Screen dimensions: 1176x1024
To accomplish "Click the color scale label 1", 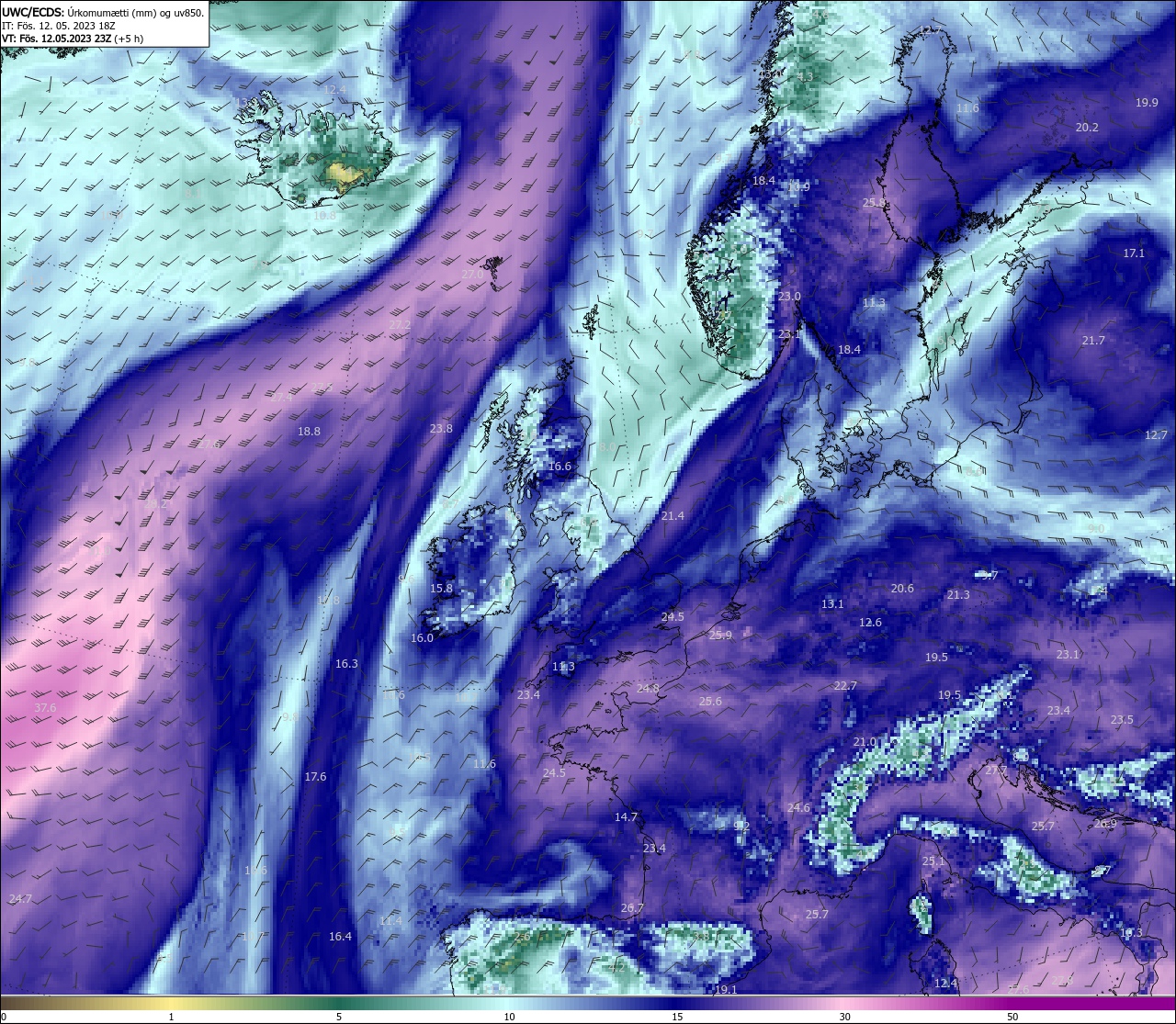I will [x=171, y=1017].
